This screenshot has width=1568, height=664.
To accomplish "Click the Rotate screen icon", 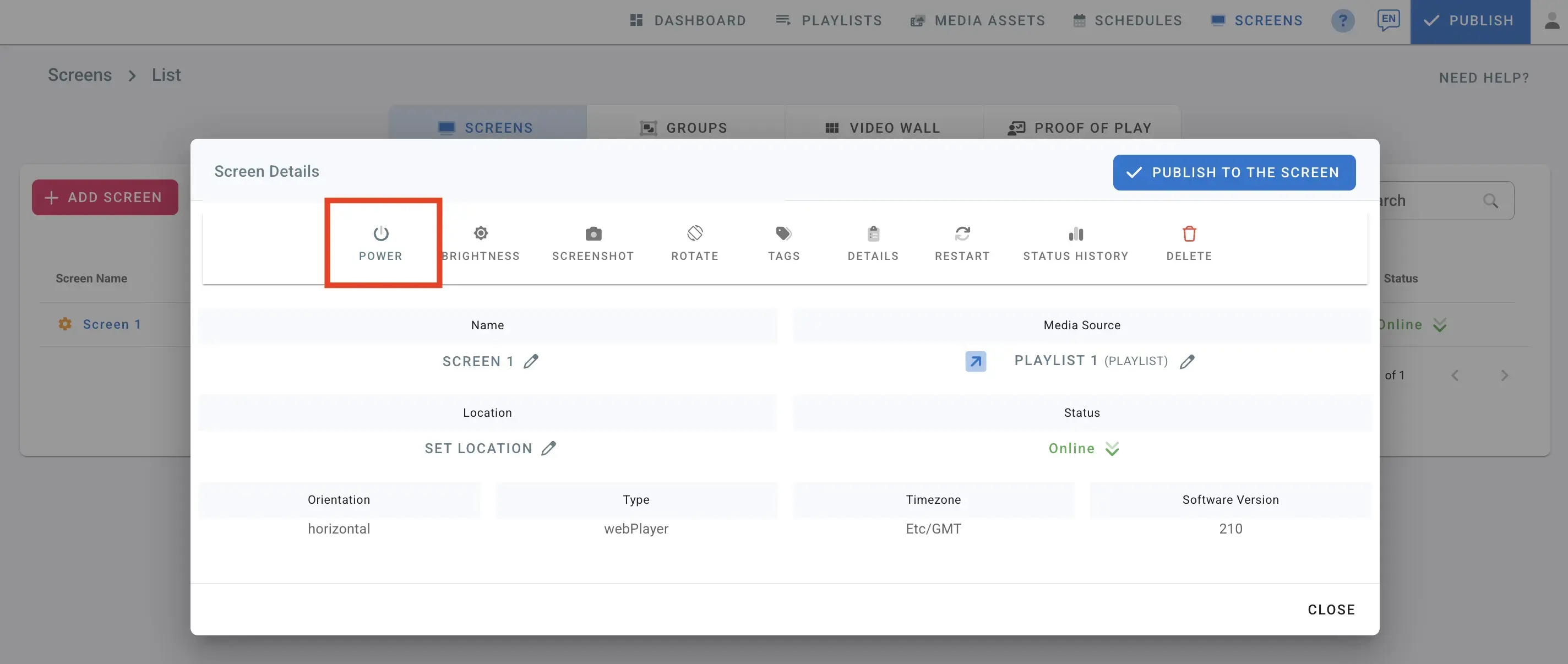I will (x=694, y=233).
